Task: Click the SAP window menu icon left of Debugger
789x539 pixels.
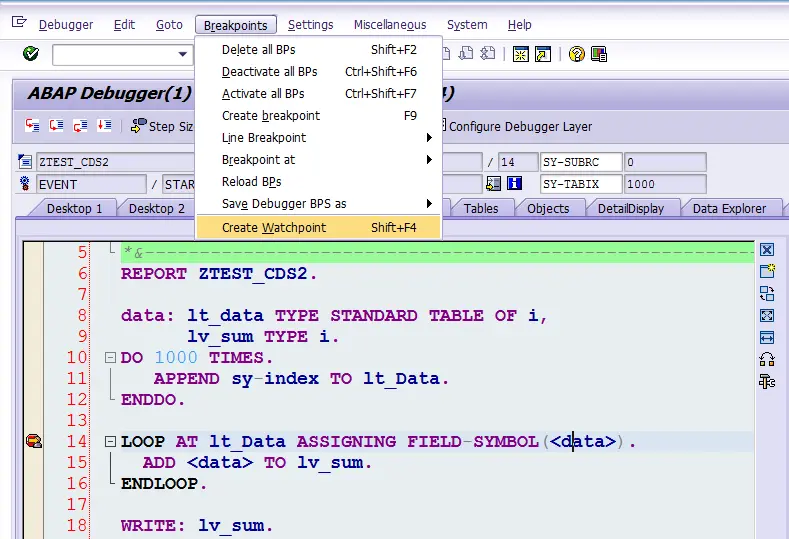Action: click(x=19, y=22)
